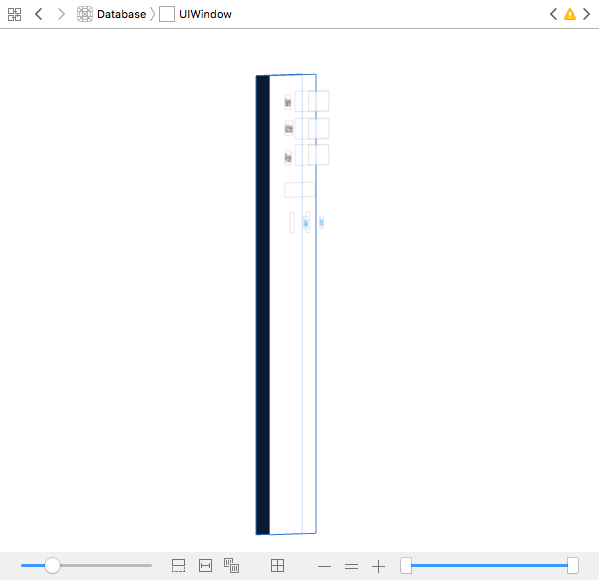Reset the viewing area orientation
The image size is (599, 580).
pyautogui.click(x=277, y=565)
